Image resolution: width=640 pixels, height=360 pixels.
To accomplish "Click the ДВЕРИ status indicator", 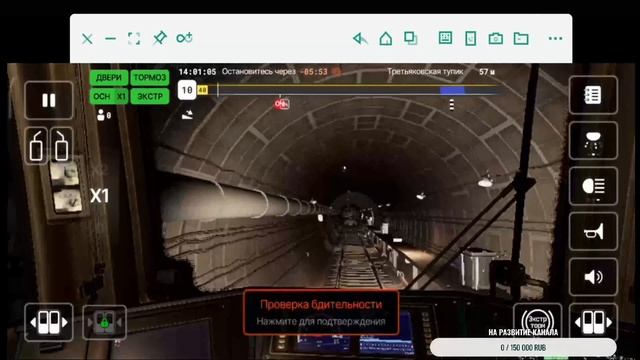I will 109,78.
